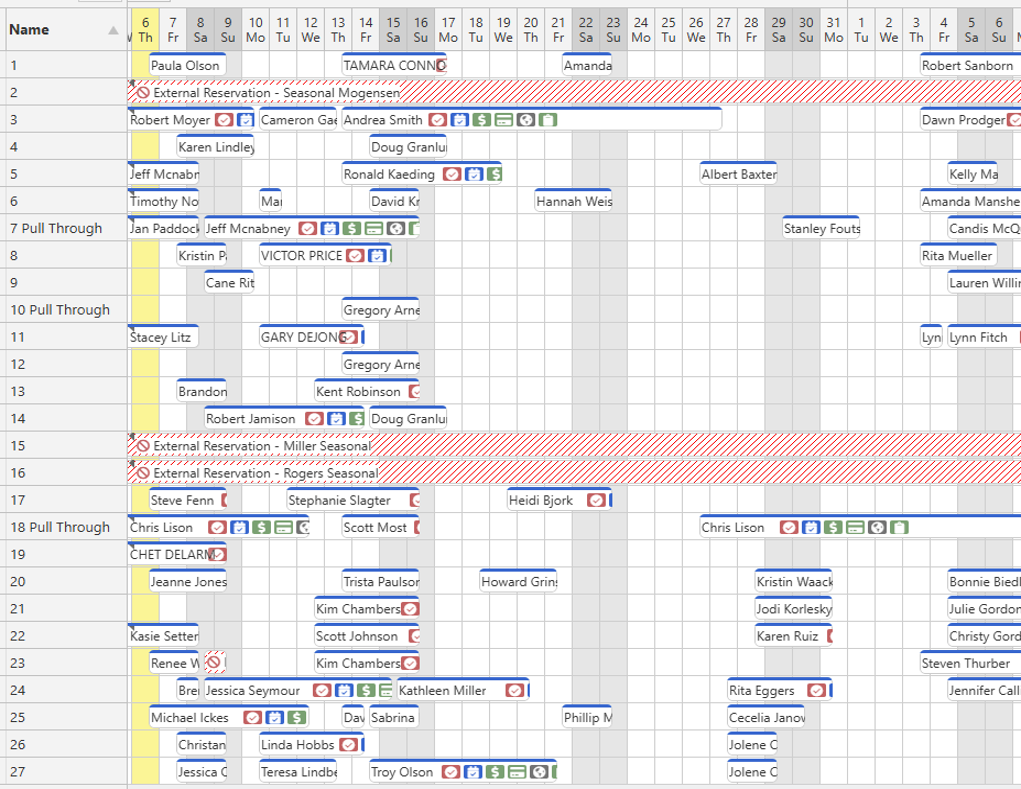
Task: Click calendar icon on Robert Moyer reservation
Action: pos(245,120)
